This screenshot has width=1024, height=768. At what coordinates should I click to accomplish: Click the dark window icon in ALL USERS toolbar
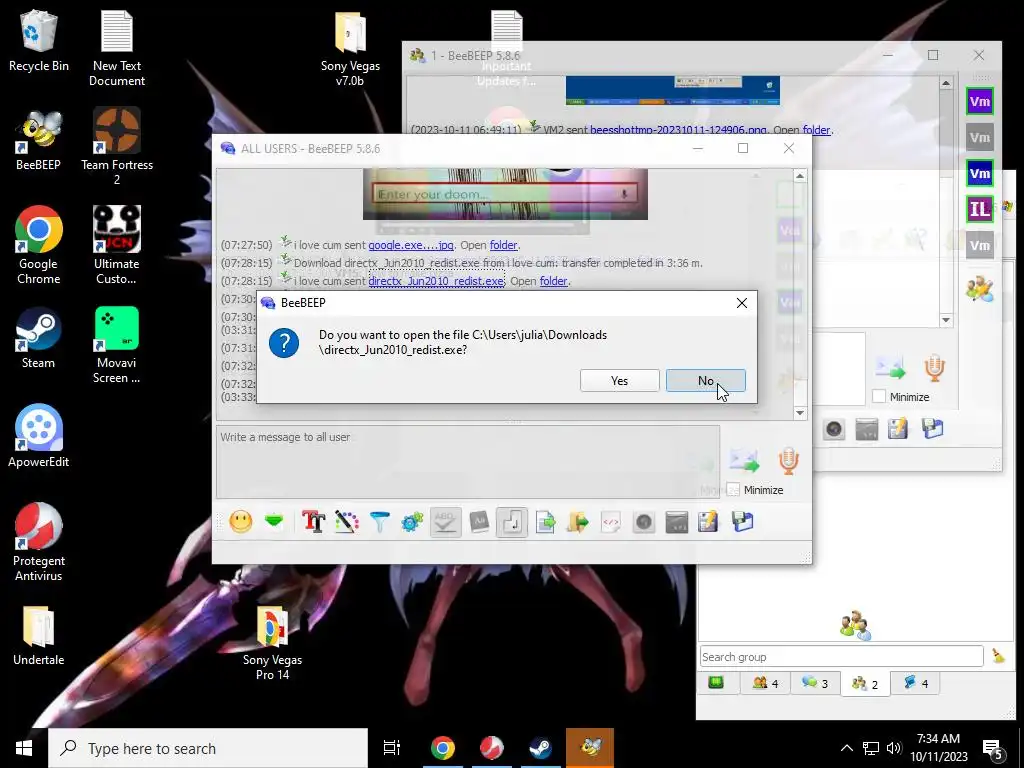[x=677, y=522]
